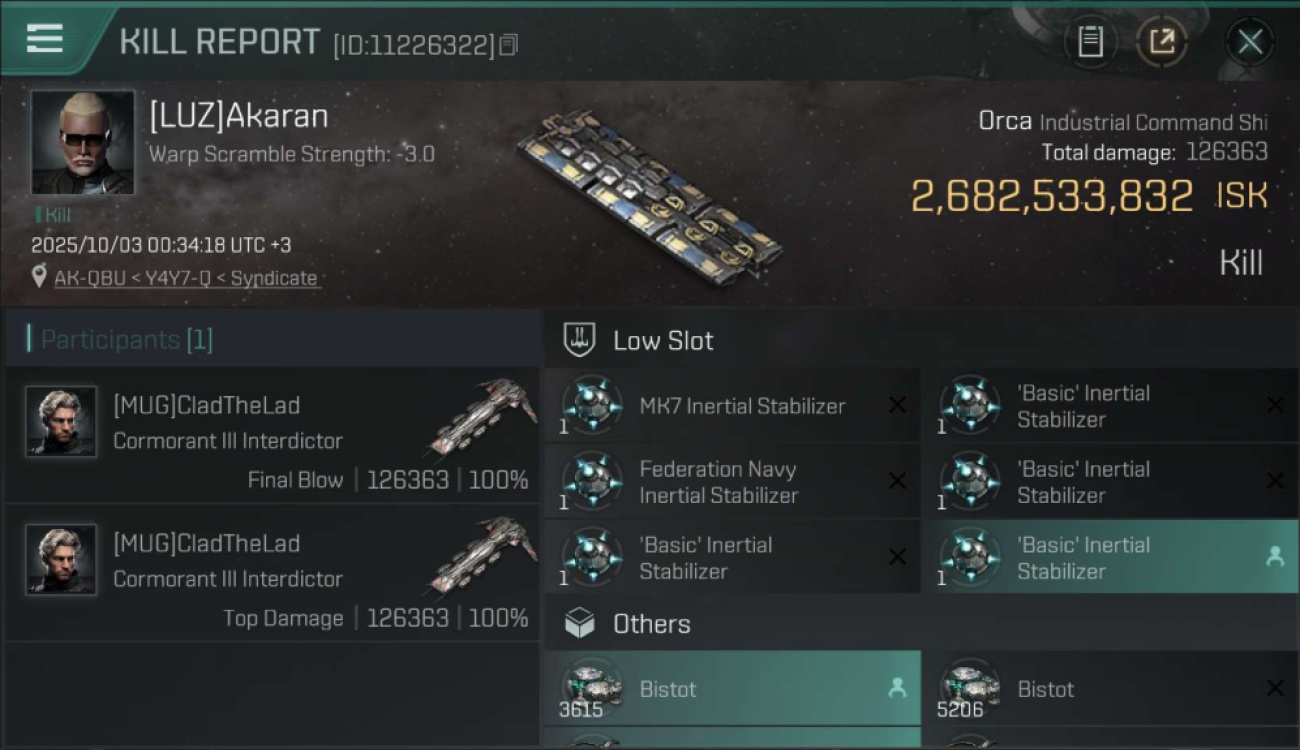This screenshot has height=750, width=1300.
Task: Copy the kill report ID
Action: (x=509, y=45)
